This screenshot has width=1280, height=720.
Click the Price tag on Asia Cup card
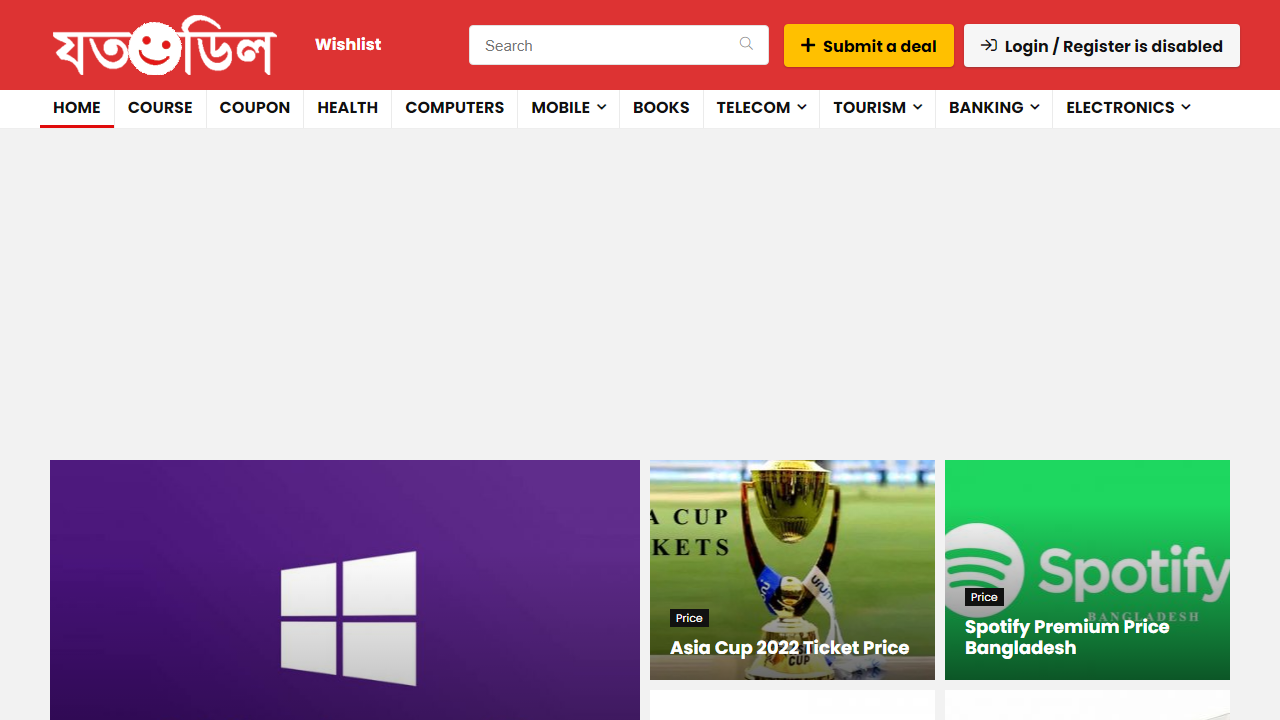point(689,618)
